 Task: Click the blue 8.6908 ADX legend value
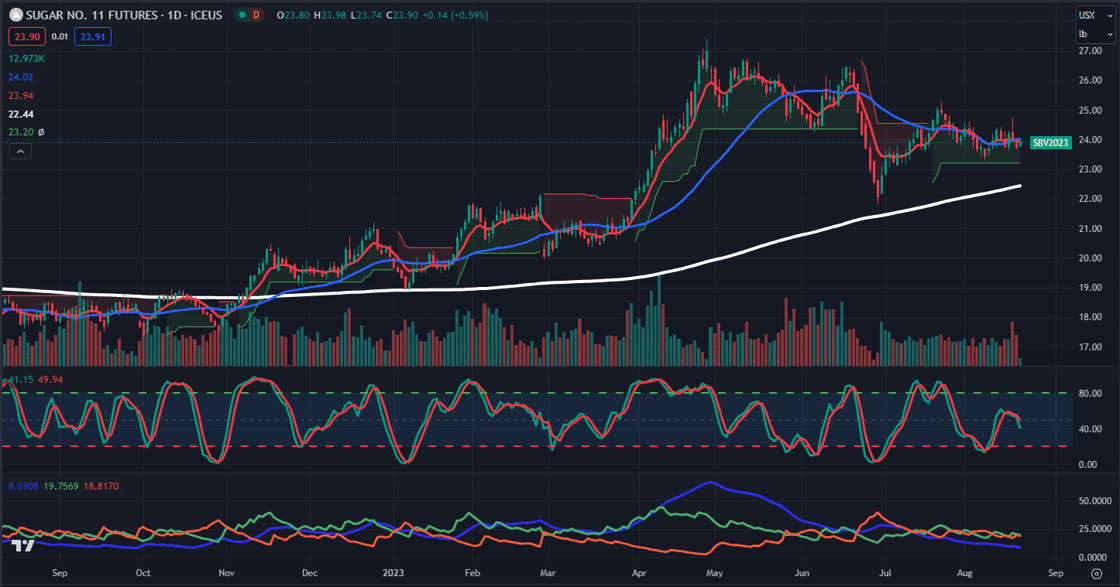[24, 486]
